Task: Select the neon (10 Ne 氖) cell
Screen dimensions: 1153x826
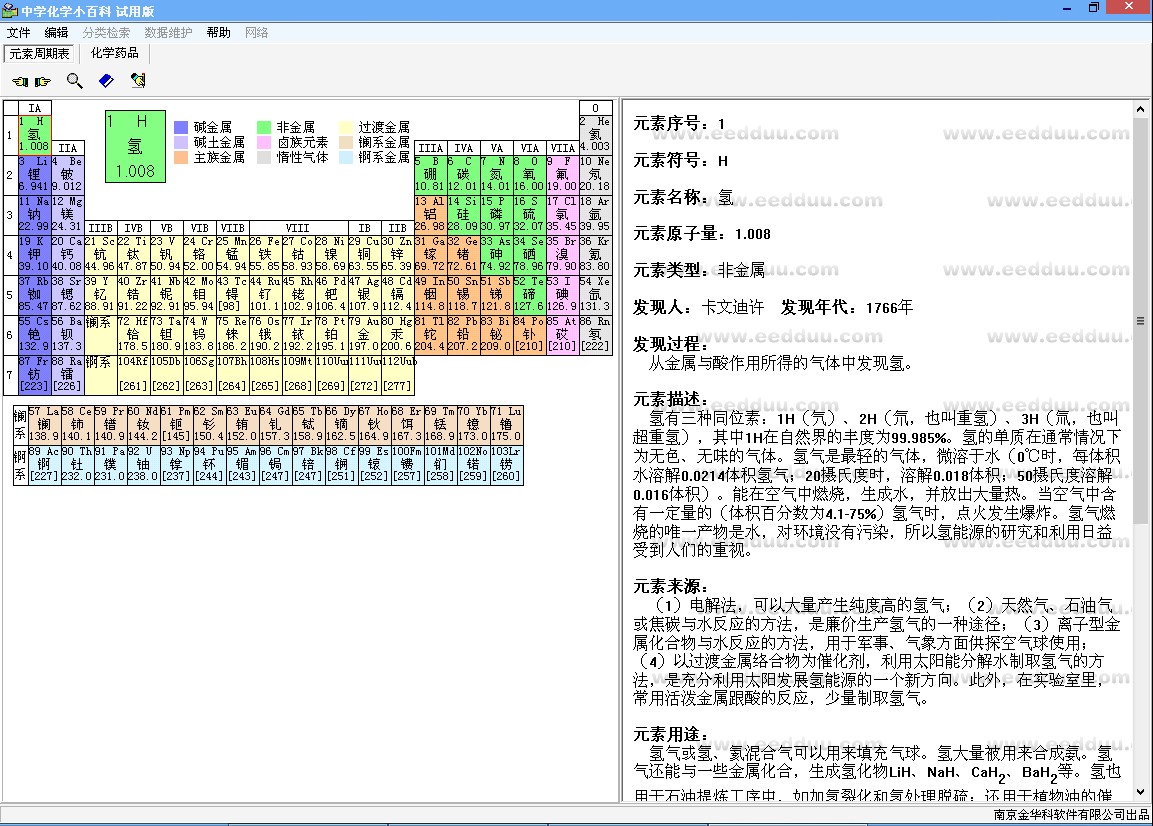Action: (596, 174)
